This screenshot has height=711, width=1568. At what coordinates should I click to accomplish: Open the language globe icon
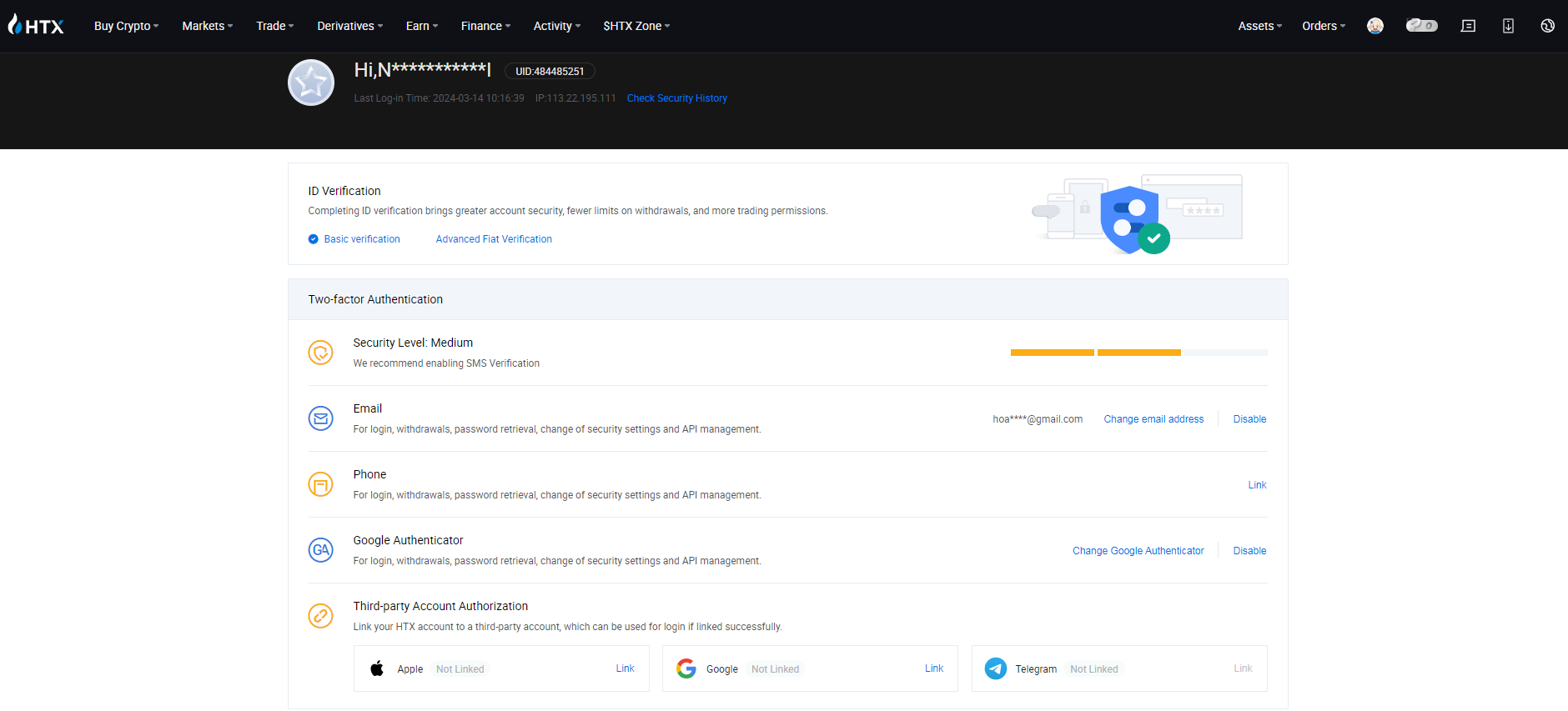pyautogui.click(x=1547, y=26)
